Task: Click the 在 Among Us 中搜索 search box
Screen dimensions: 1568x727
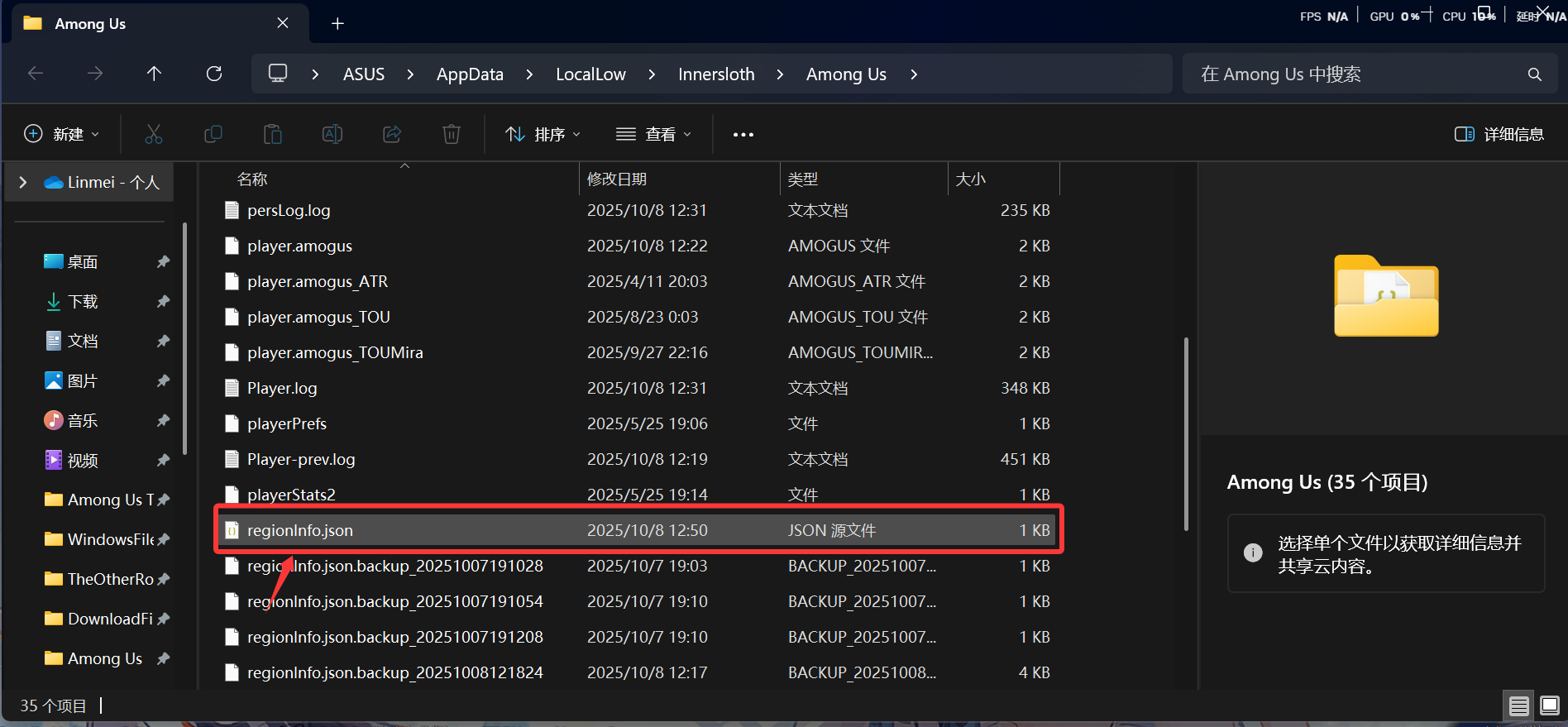Action: click(x=1356, y=74)
